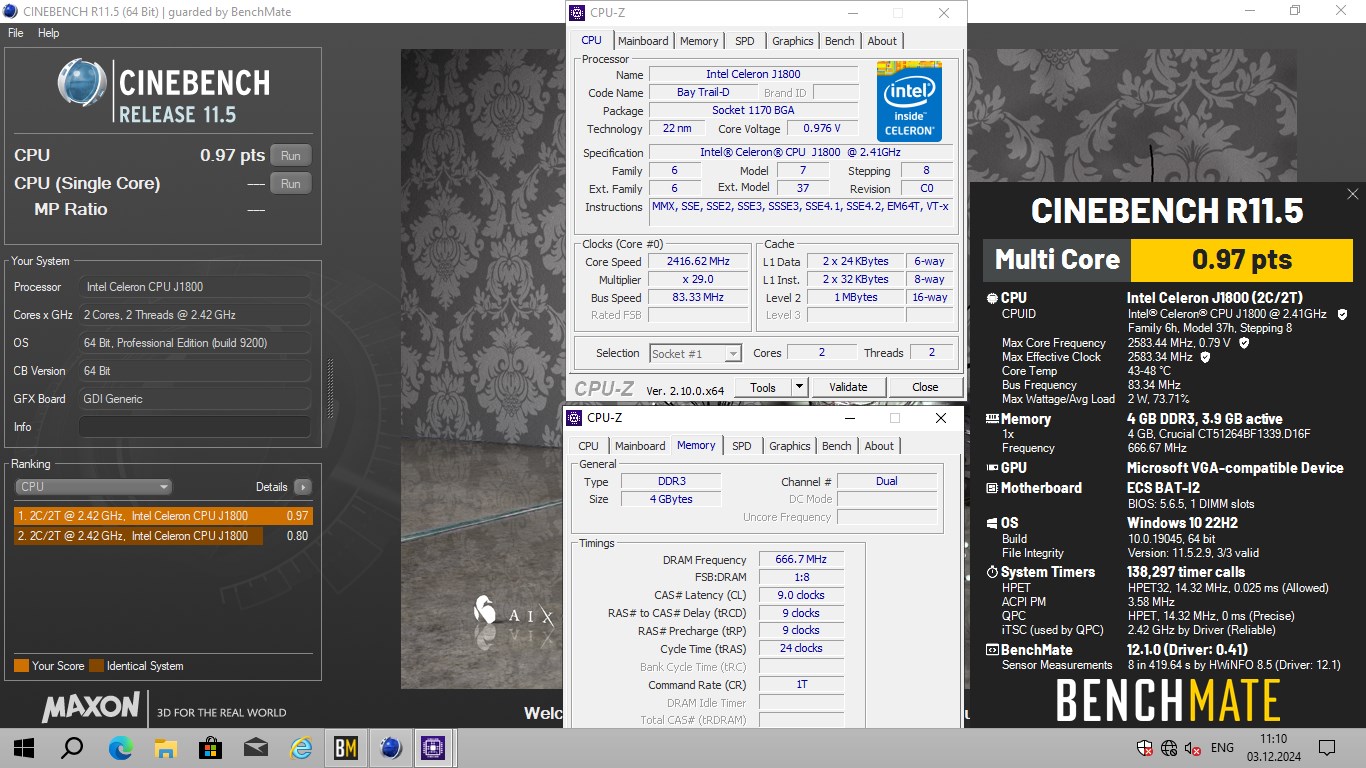Click Cinebench sphere logo in left panel
The height and width of the screenshot is (768, 1366).
coord(82,83)
